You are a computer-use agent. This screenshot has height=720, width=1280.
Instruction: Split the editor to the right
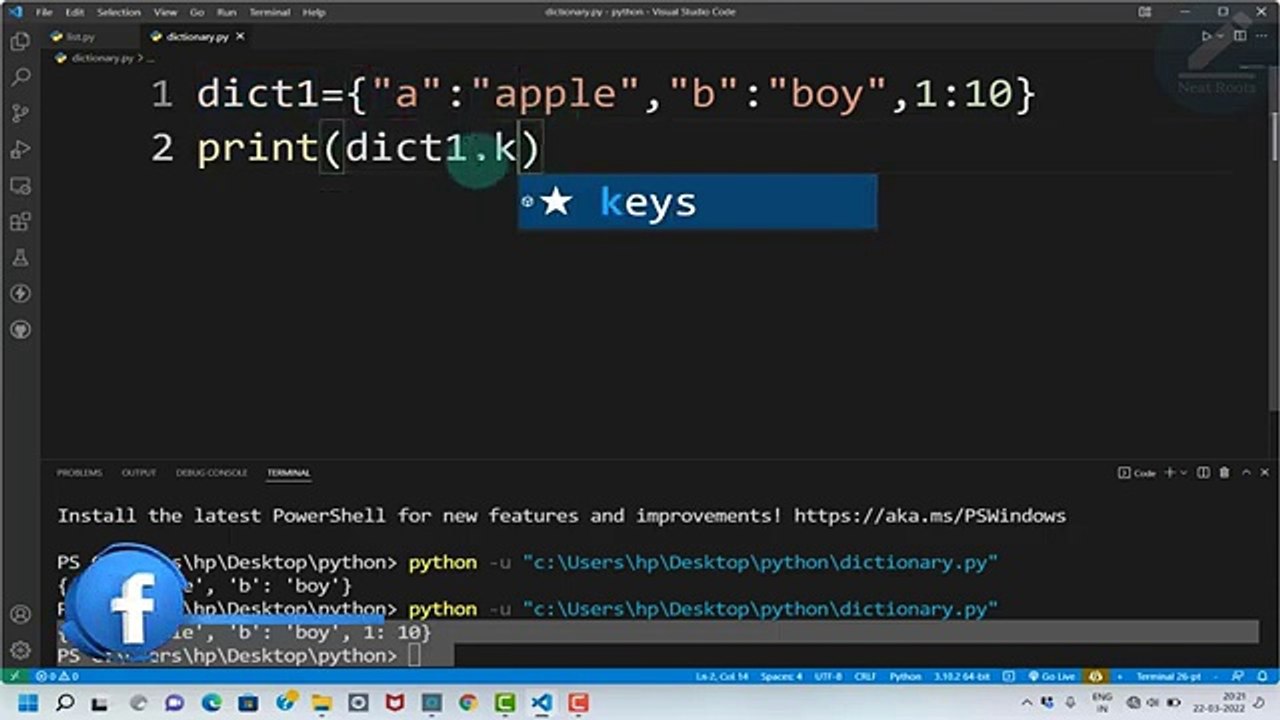(1240, 36)
